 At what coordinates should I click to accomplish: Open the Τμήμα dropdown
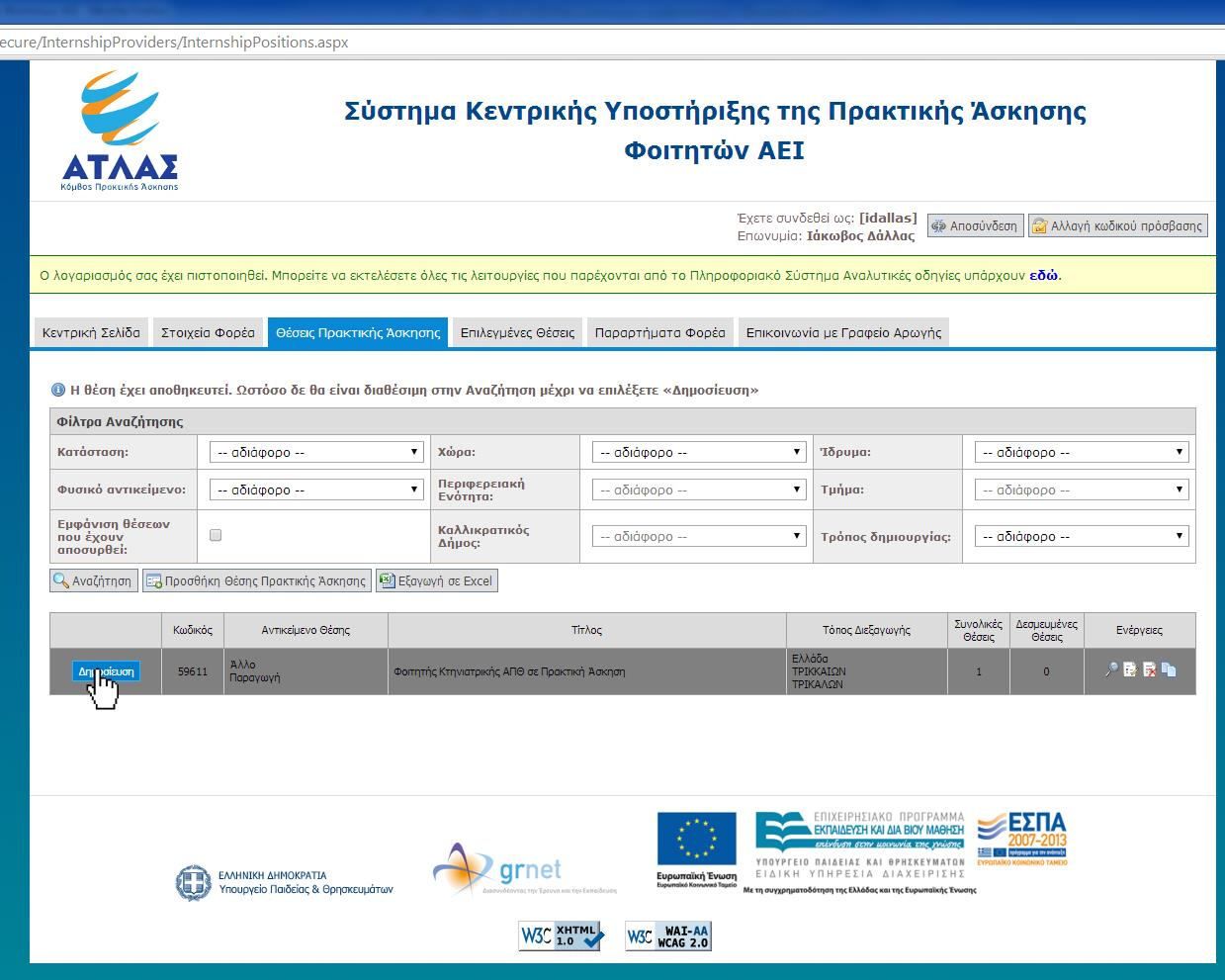point(1082,490)
